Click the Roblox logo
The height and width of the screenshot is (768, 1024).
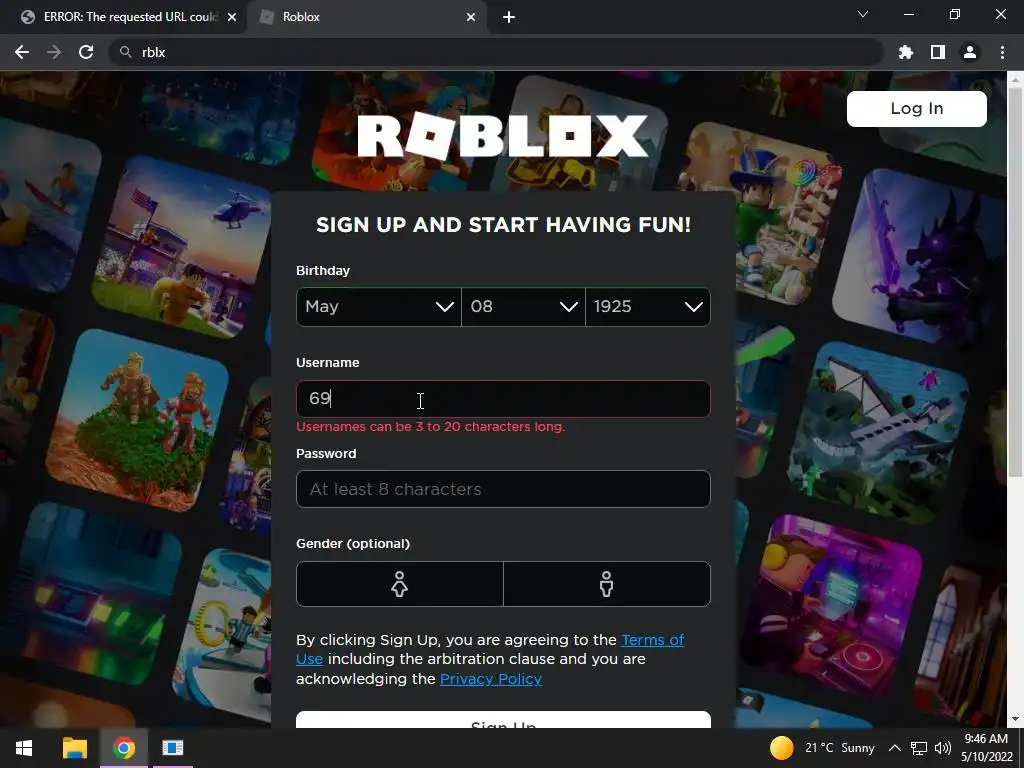[503, 136]
